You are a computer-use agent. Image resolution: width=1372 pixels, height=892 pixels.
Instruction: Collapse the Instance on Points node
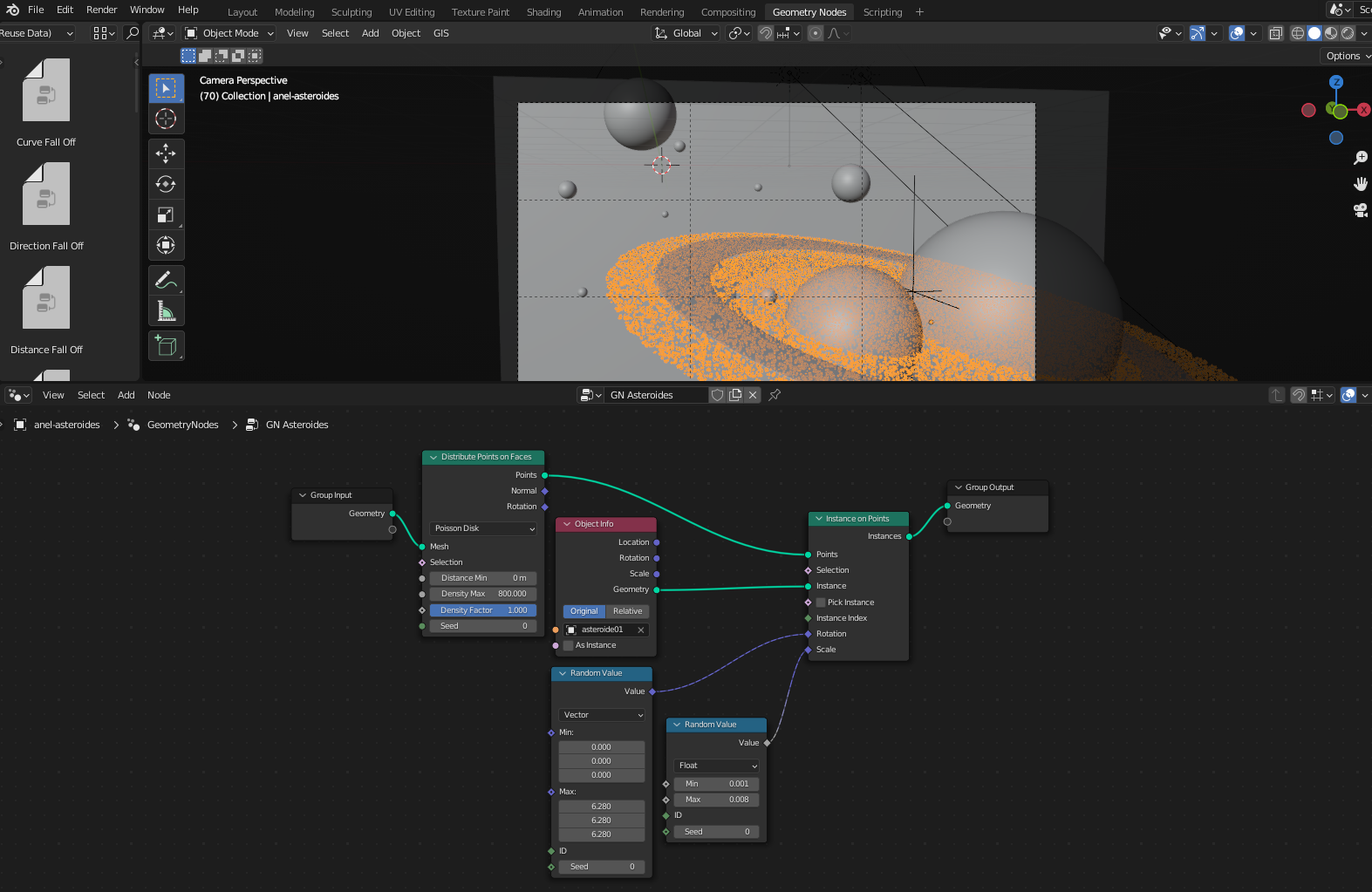click(818, 519)
